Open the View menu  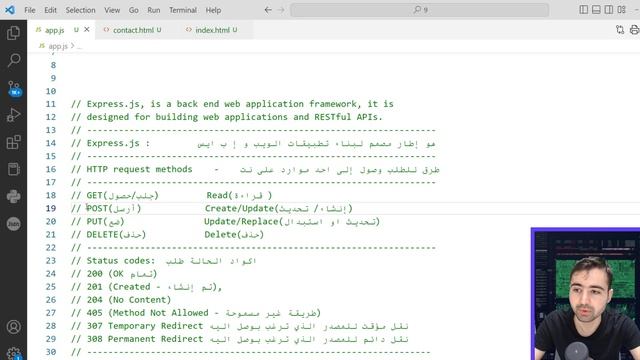click(x=112, y=10)
